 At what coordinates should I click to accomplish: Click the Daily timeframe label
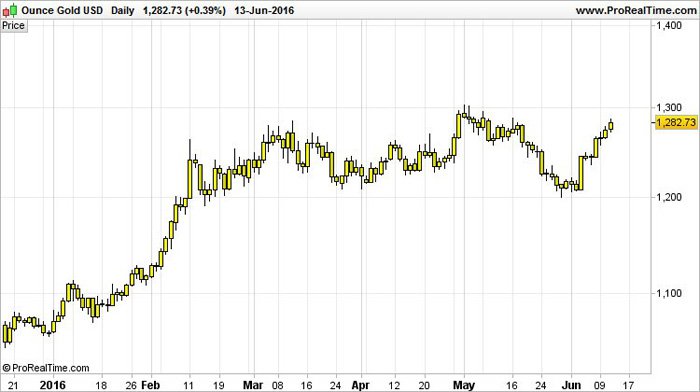click(123, 10)
